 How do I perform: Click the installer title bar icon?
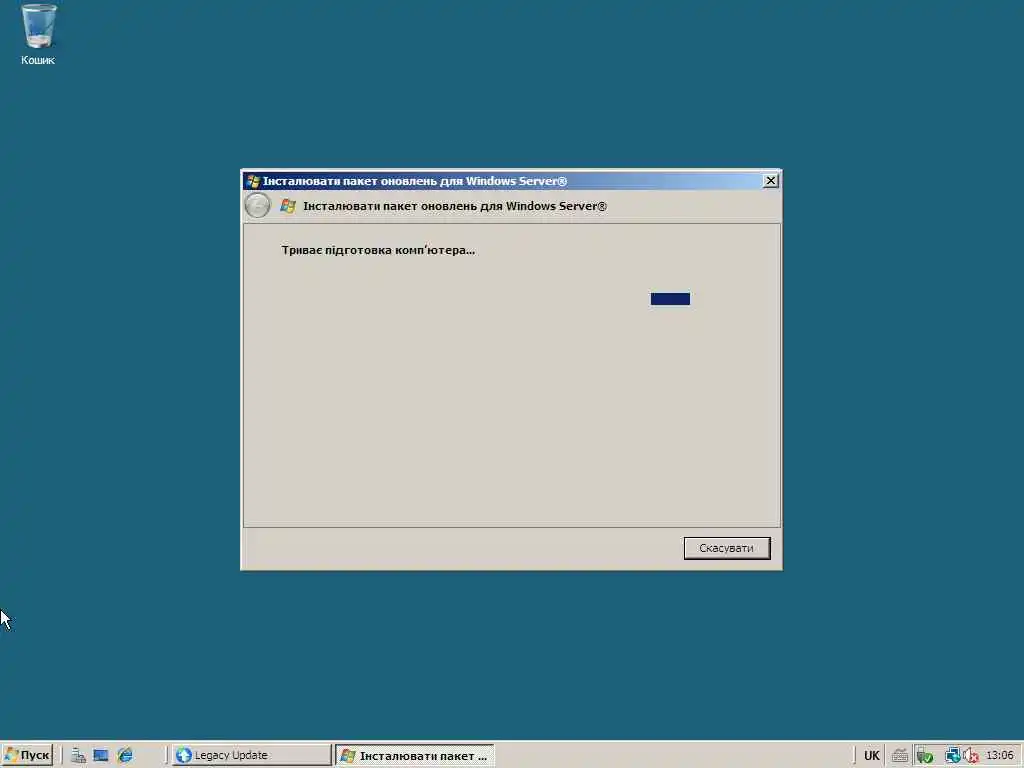pyautogui.click(x=253, y=181)
